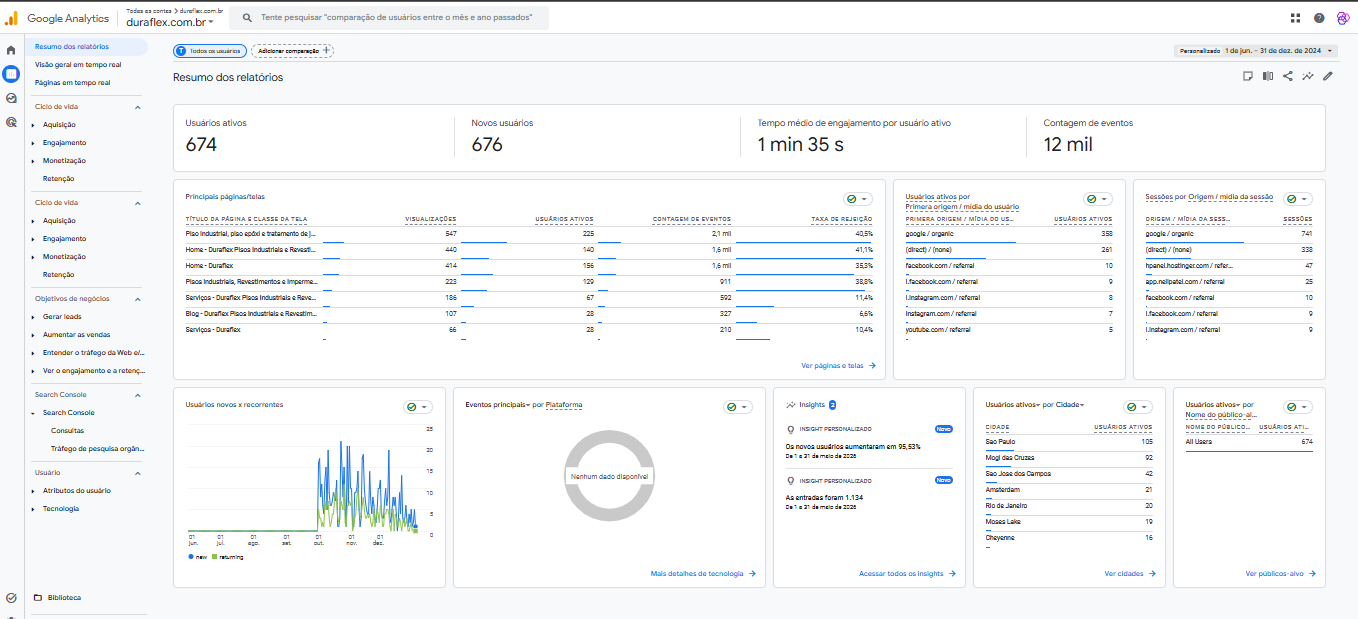Open the Ver páginas e telas link
1358x619 pixels.
(x=838, y=366)
